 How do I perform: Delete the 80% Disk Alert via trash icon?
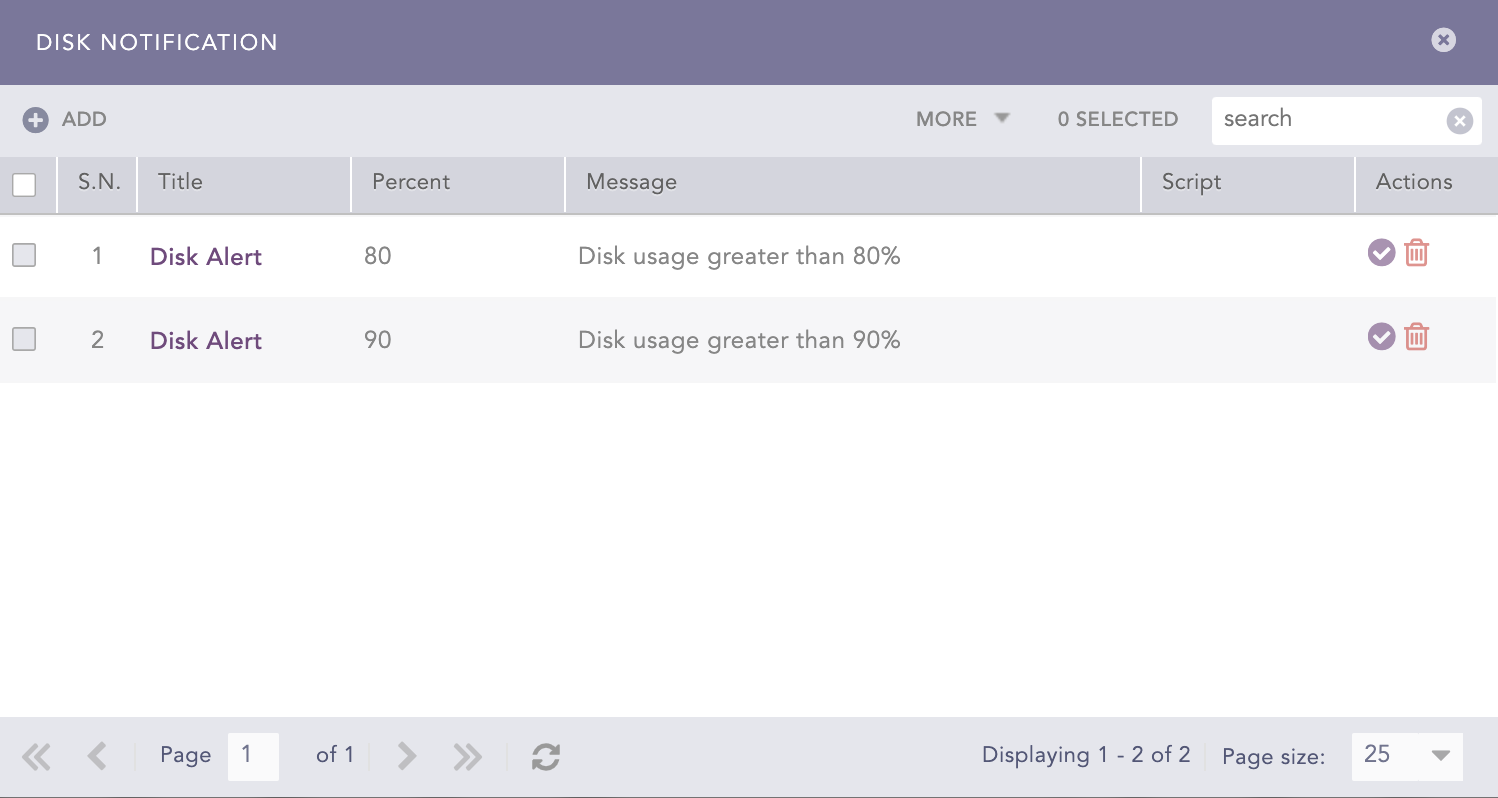pos(1416,253)
